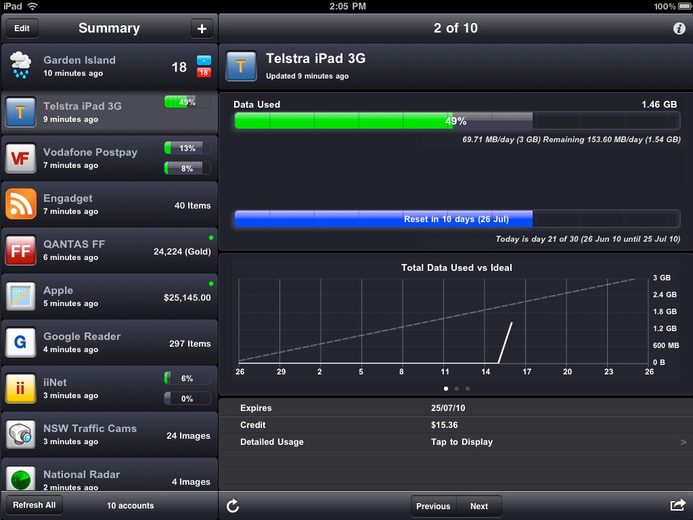Viewport: 693px width, 520px height.
Task: Tap the Credit $15.36 row
Action: [x=455, y=425]
